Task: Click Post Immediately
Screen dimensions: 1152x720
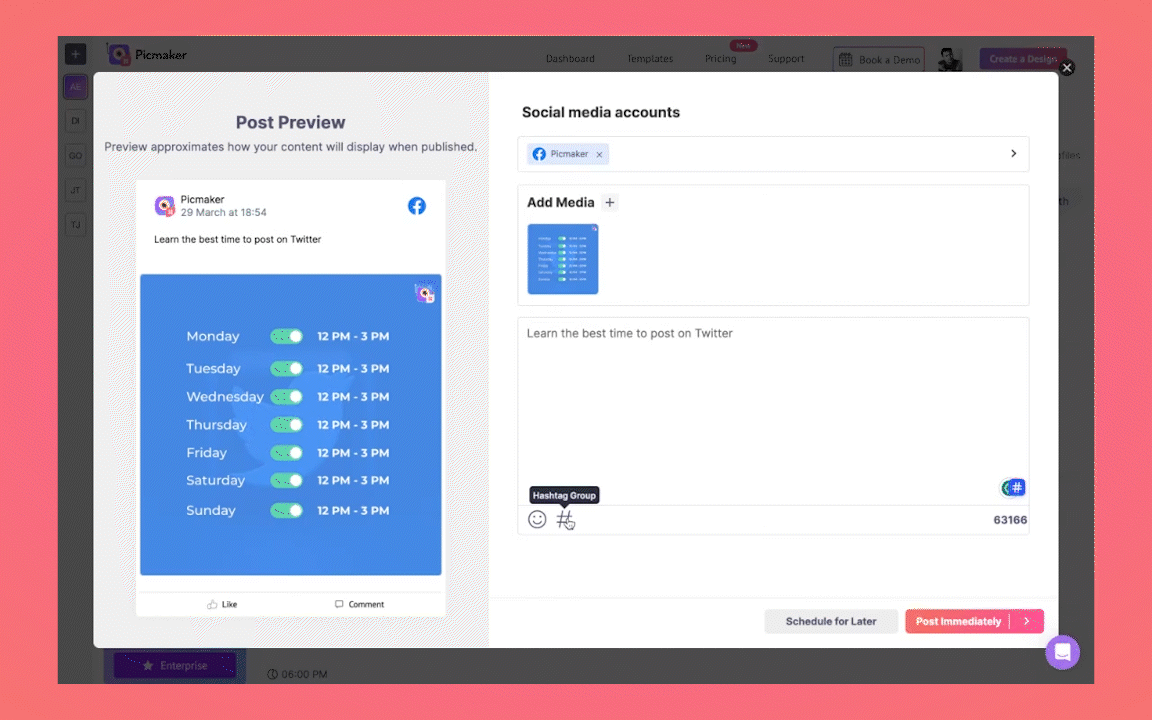Action: (958, 622)
